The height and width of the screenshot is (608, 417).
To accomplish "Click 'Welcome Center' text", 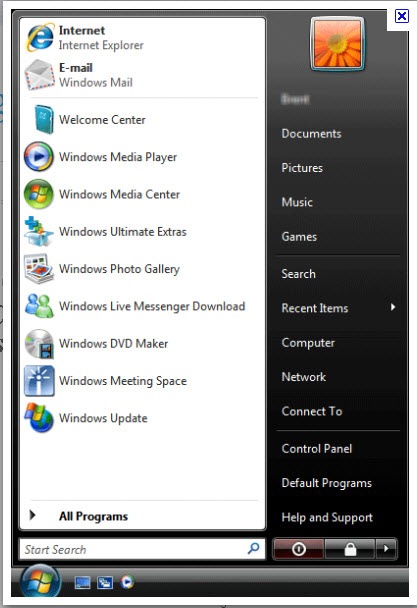I will (102, 120).
